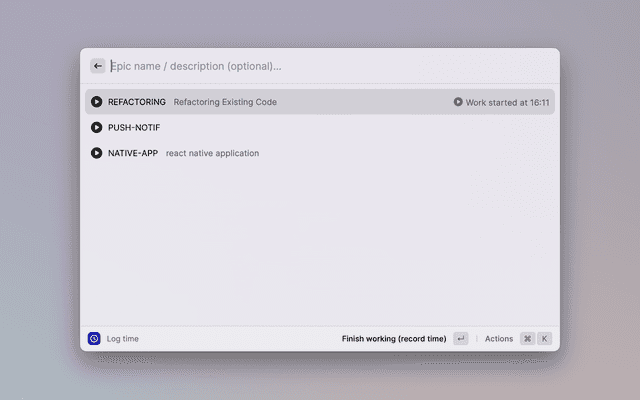The height and width of the screenshot is (400, 640).
Task: Open the Actions menu
Action: click(x=499, y=339)
